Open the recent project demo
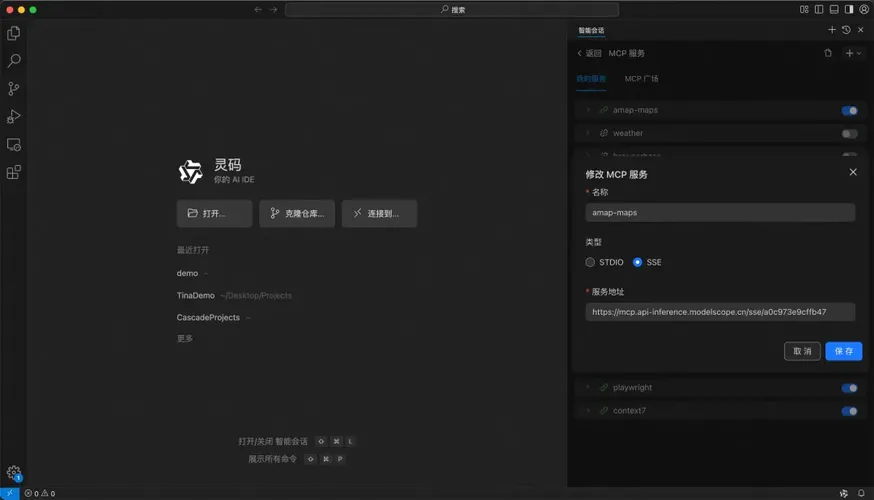 click(187, 273)
